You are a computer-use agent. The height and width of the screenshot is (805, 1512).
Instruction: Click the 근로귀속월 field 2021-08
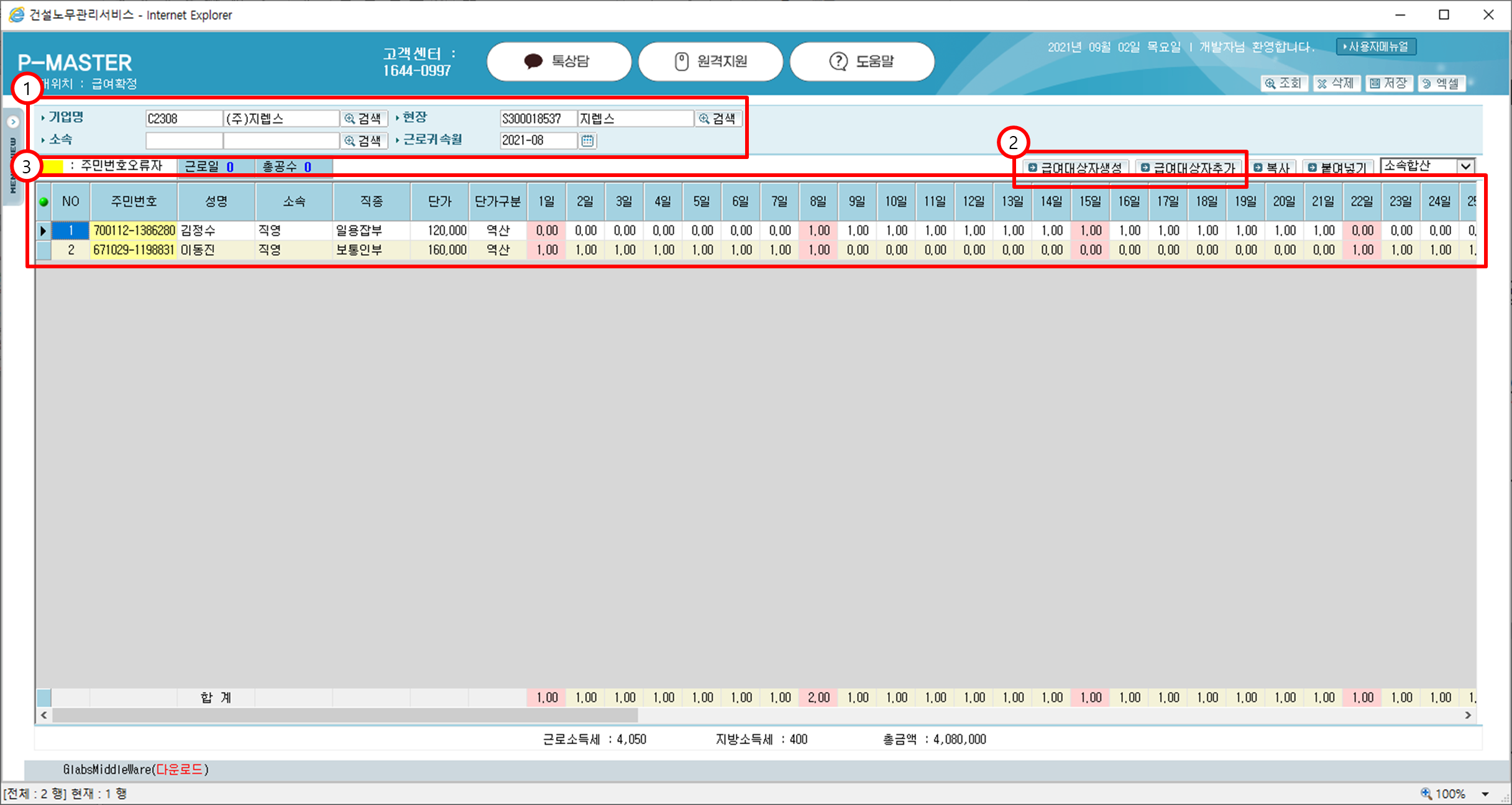538,141
